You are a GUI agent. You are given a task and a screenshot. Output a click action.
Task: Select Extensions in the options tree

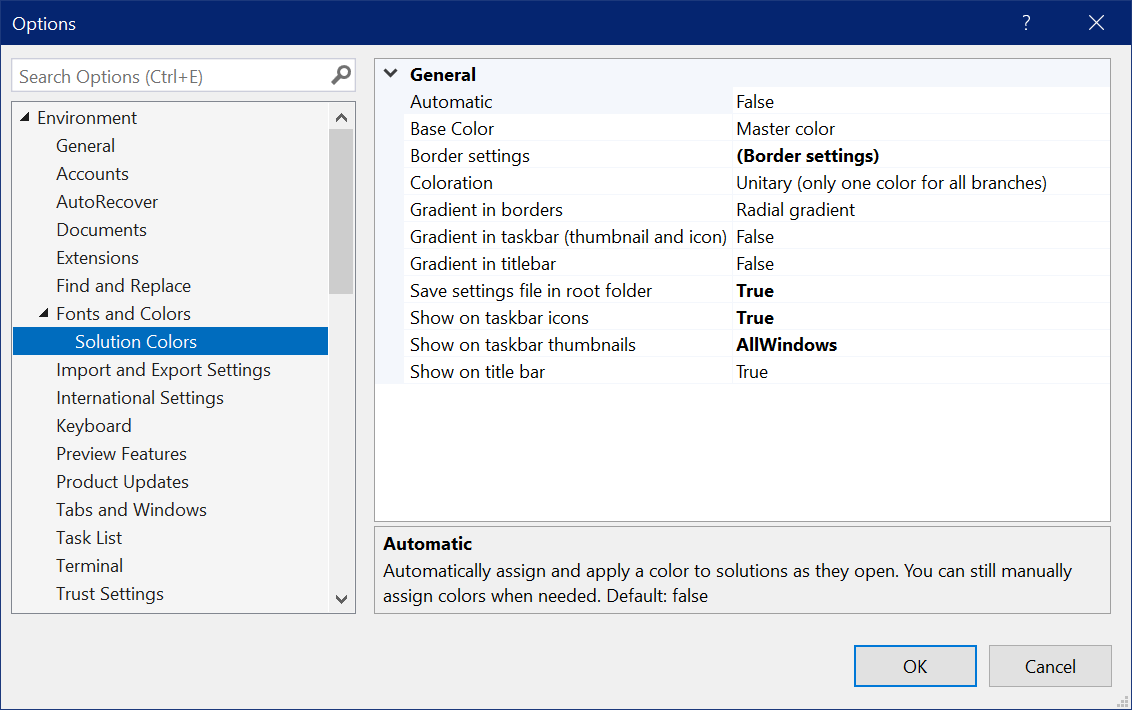click(x=97, y=258)
